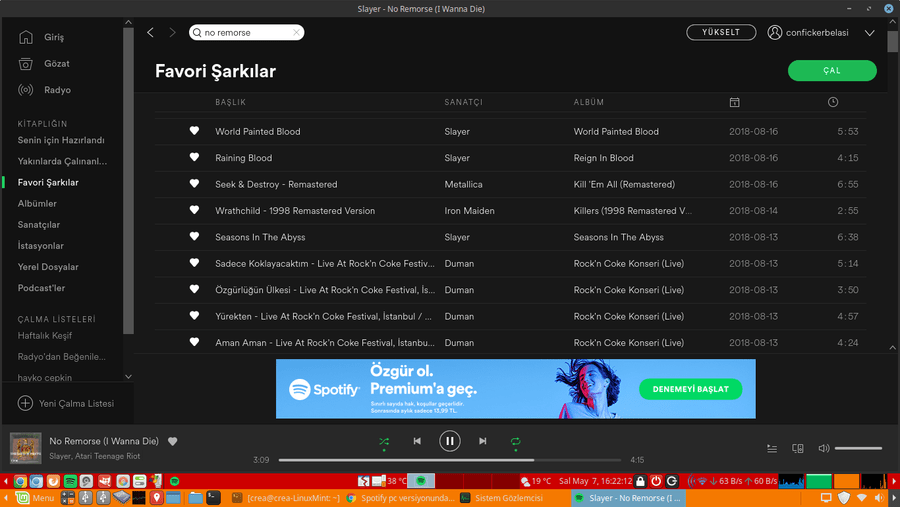Unfavorite Wrathchild heart
Screen dimensions: 900x507
click(195, 210)
